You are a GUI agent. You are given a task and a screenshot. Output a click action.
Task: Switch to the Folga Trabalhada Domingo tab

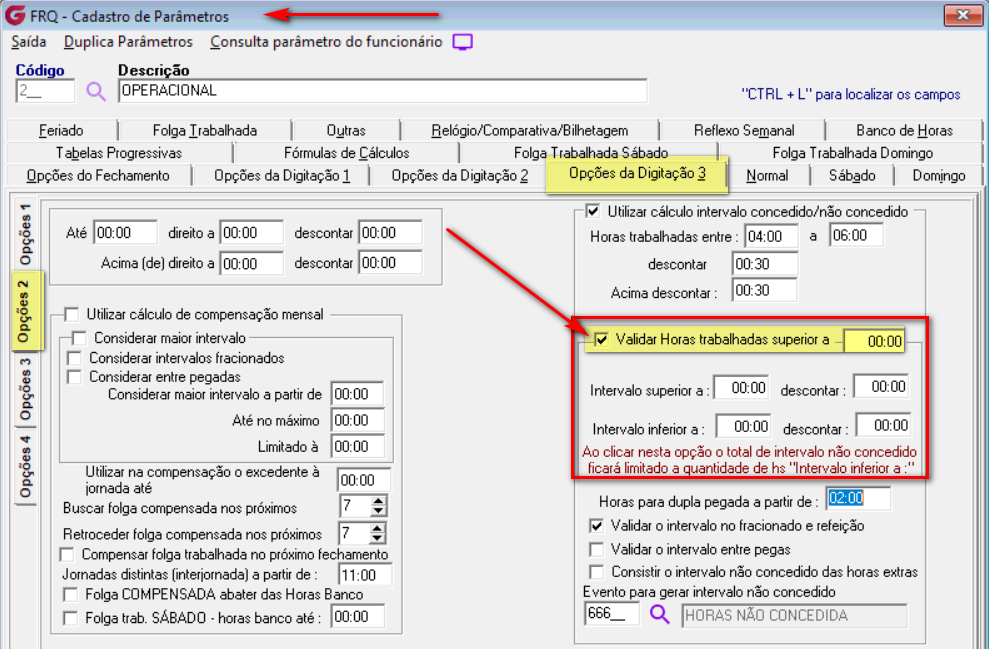[x=852, y=153]
